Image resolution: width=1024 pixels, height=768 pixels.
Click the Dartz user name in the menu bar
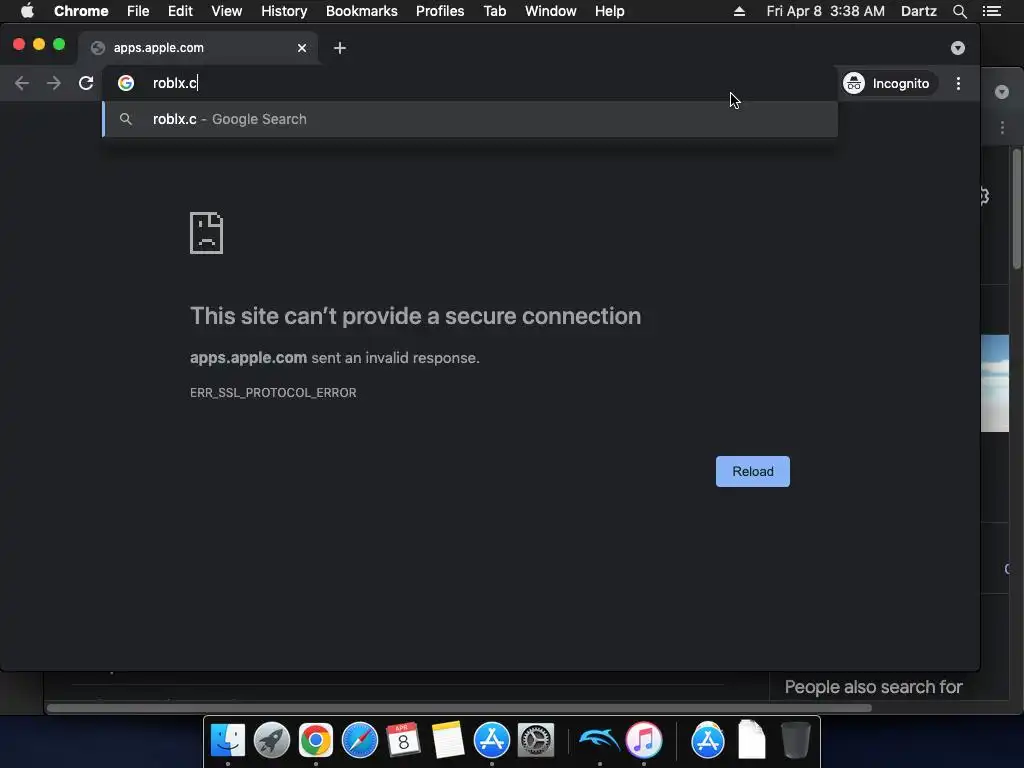click(x=919, y=11)
